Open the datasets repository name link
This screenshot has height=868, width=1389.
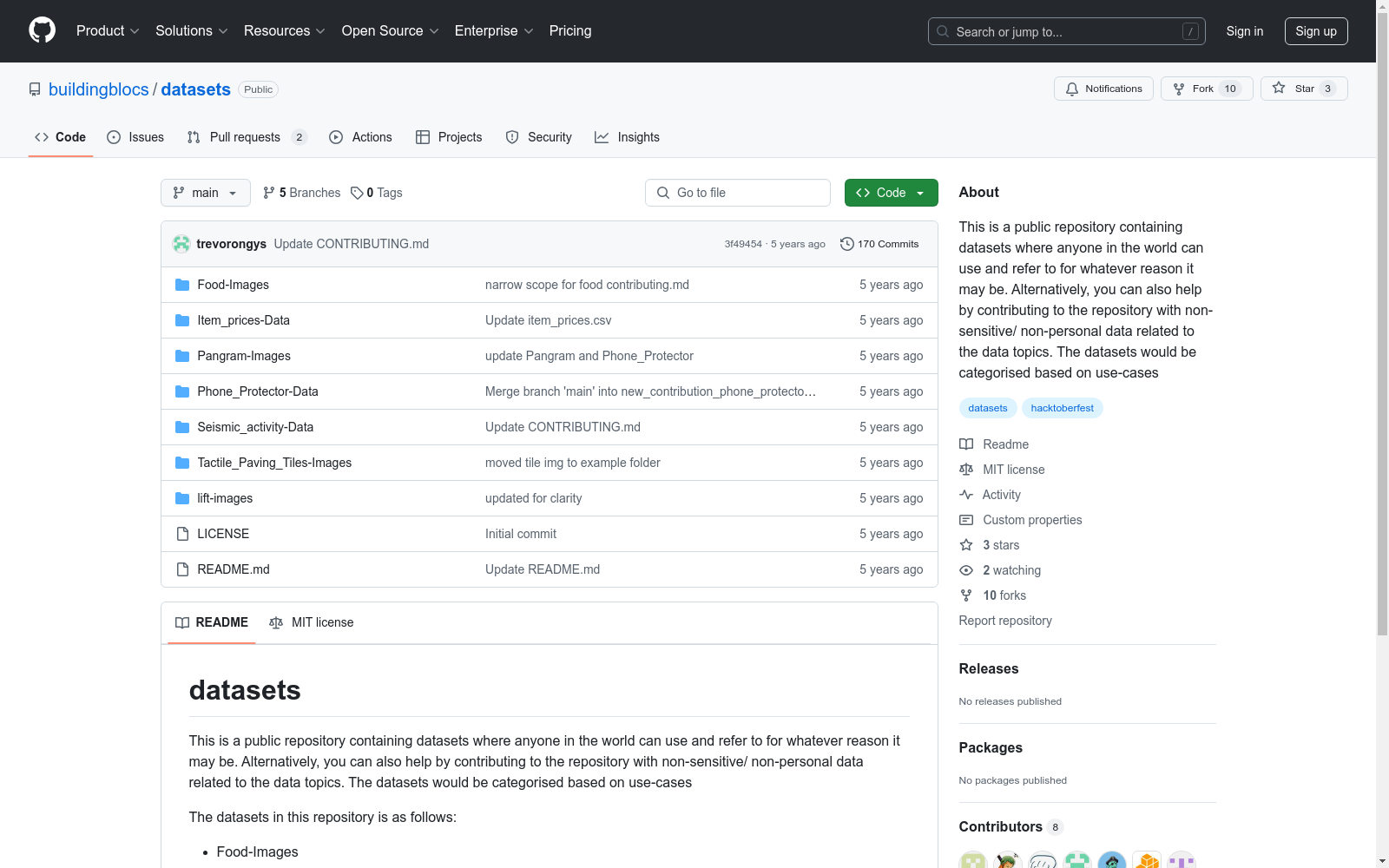196,89
